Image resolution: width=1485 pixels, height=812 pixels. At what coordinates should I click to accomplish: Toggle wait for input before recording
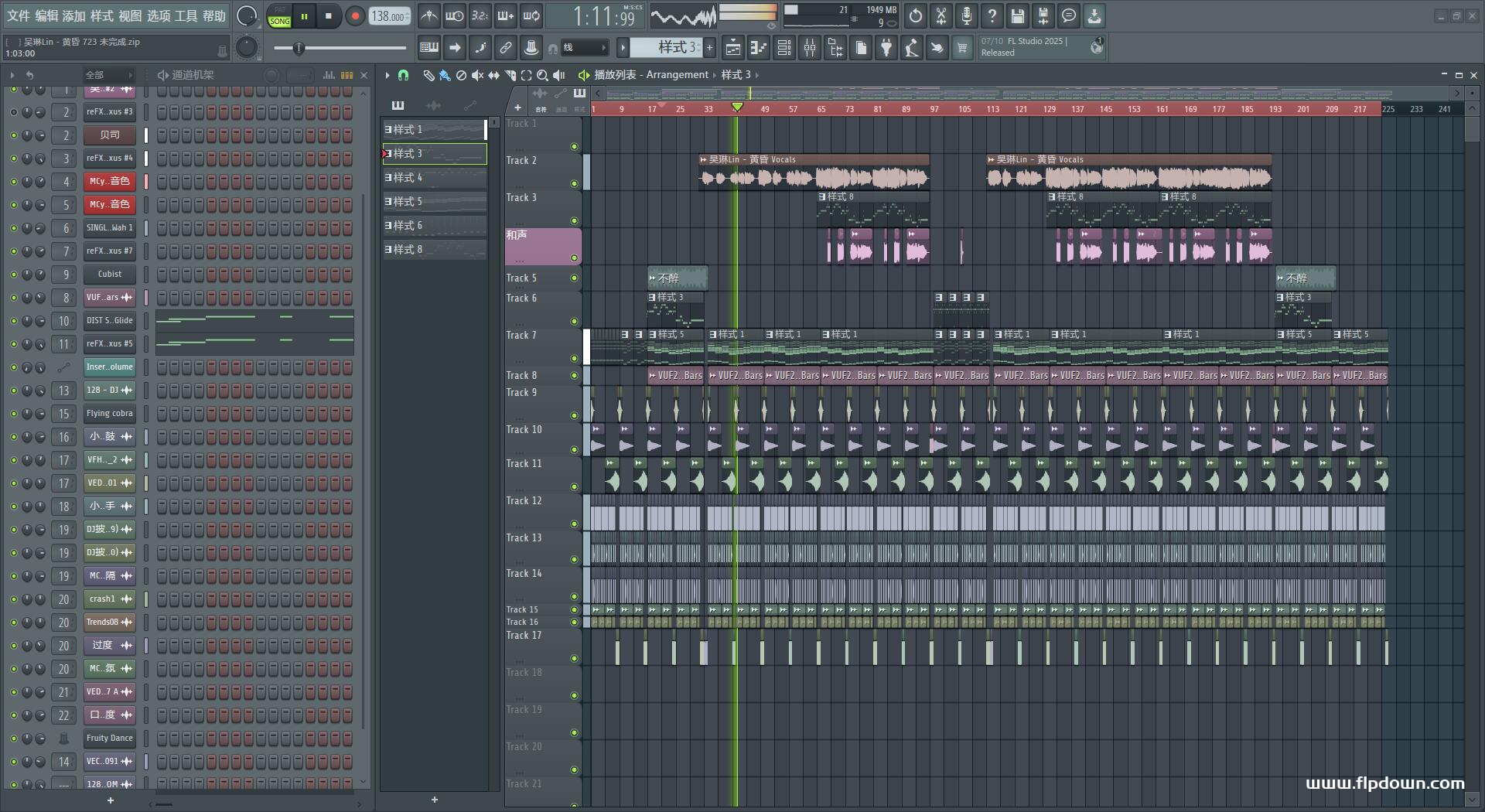click(455, 15)
